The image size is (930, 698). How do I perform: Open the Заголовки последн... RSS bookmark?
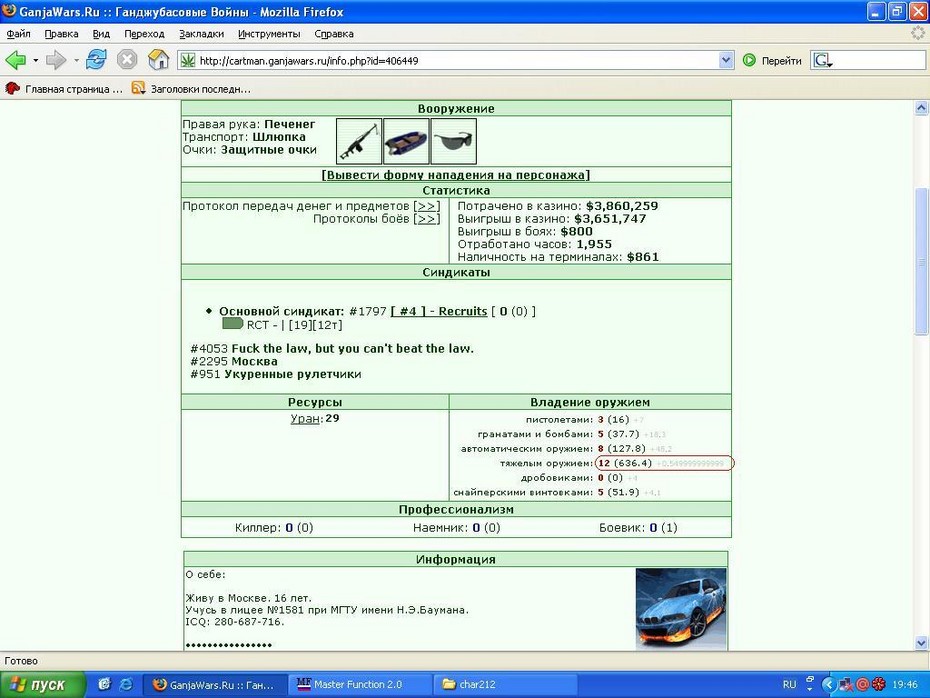coord(191,89)
